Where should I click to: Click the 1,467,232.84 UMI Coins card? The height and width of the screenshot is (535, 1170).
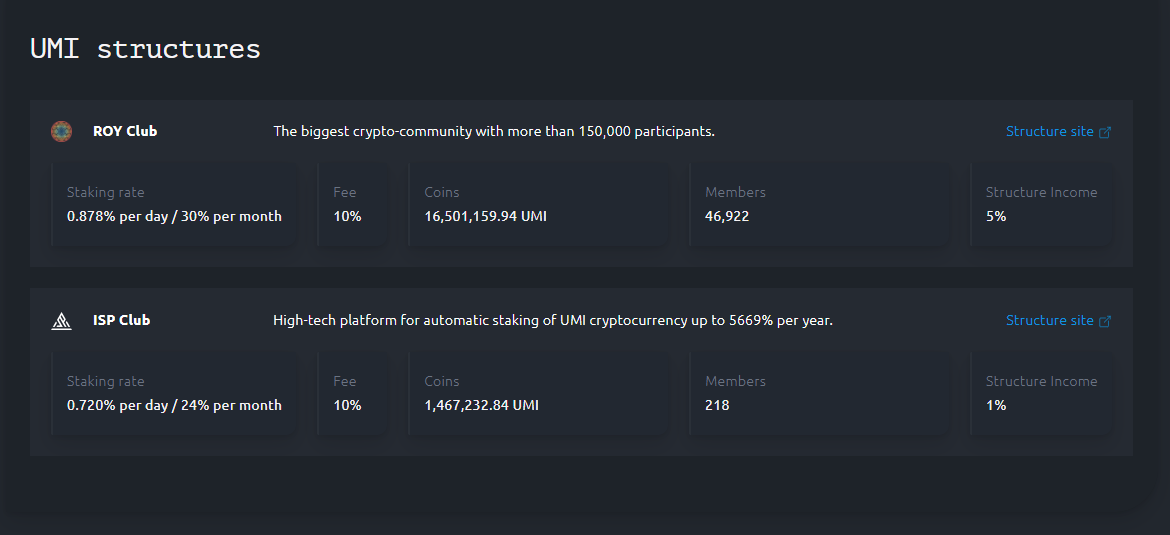pos(538,394)
